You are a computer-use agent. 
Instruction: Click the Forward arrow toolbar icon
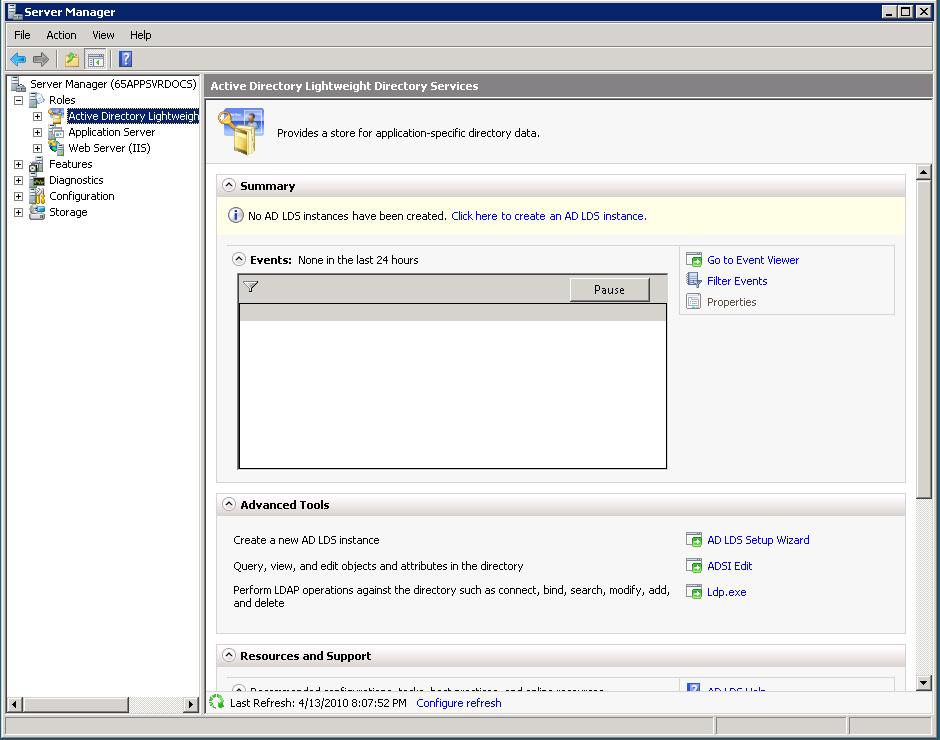(41, 59)
